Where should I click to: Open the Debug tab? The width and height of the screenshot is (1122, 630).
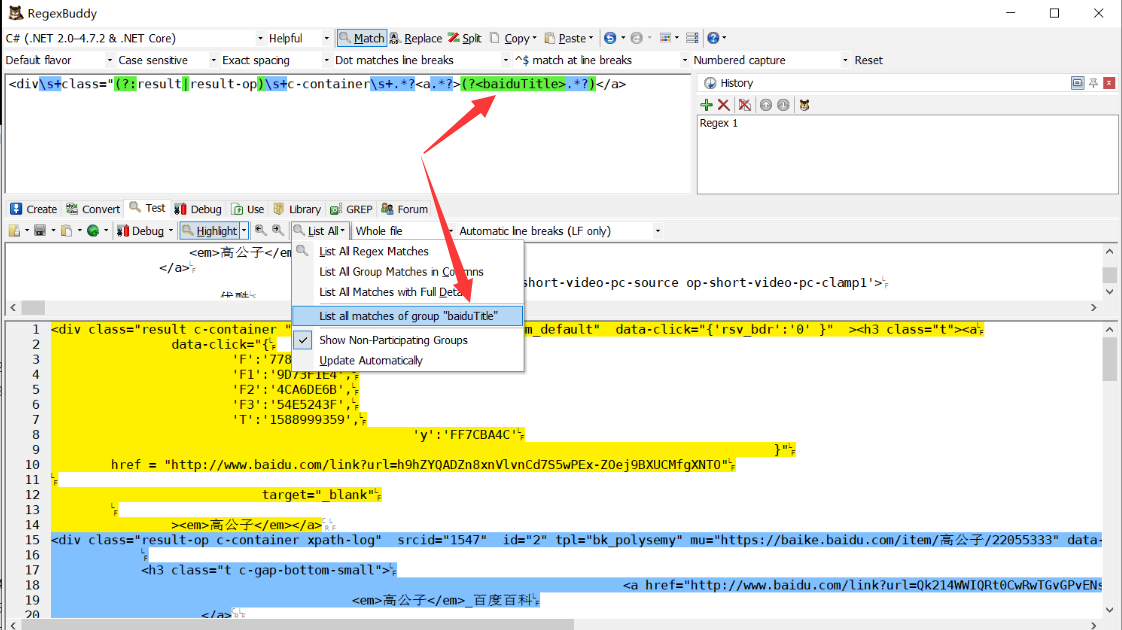[198, 209]
